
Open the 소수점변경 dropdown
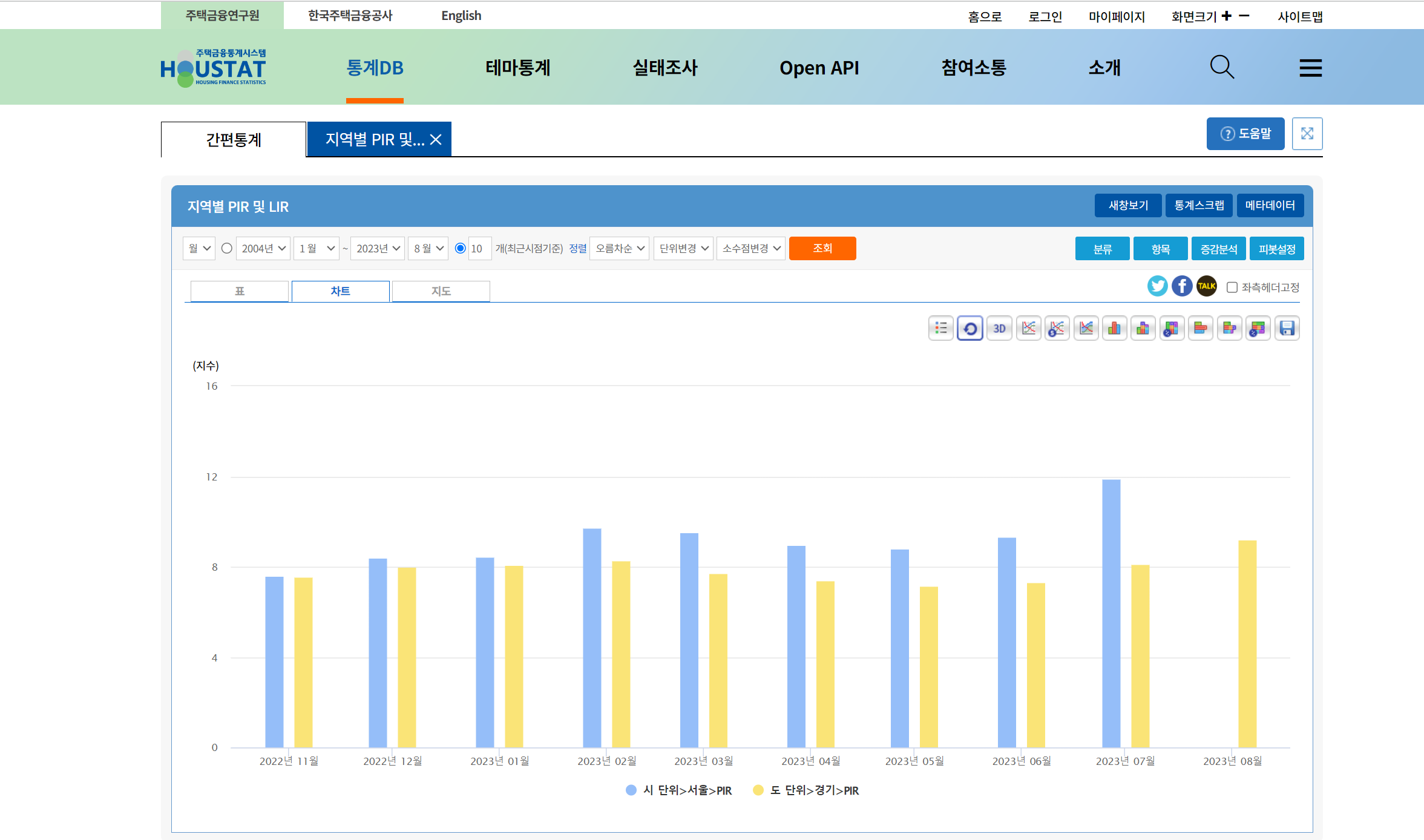point(750,249)
